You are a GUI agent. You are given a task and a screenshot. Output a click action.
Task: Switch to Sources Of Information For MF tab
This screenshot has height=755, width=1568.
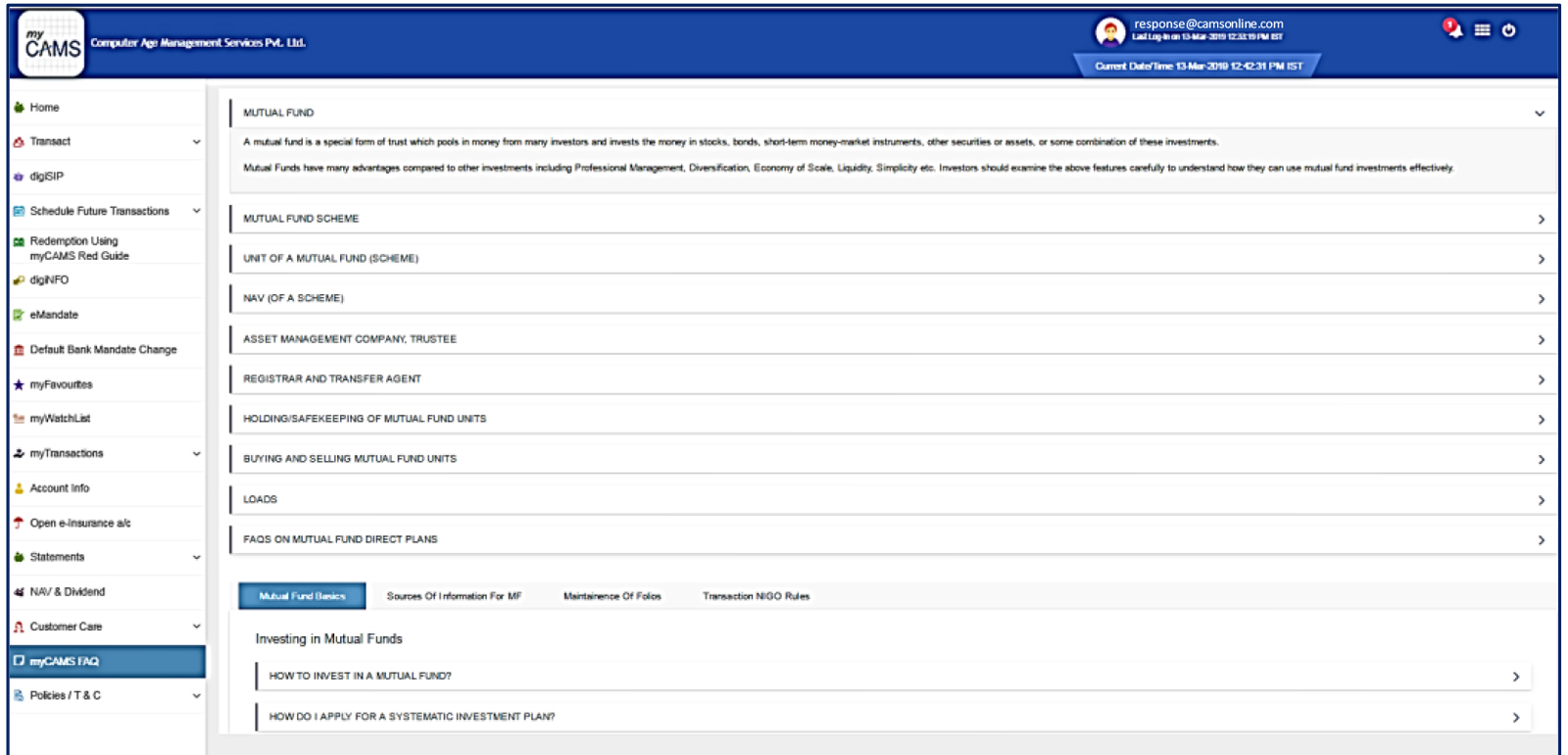[x=454, y=596]
